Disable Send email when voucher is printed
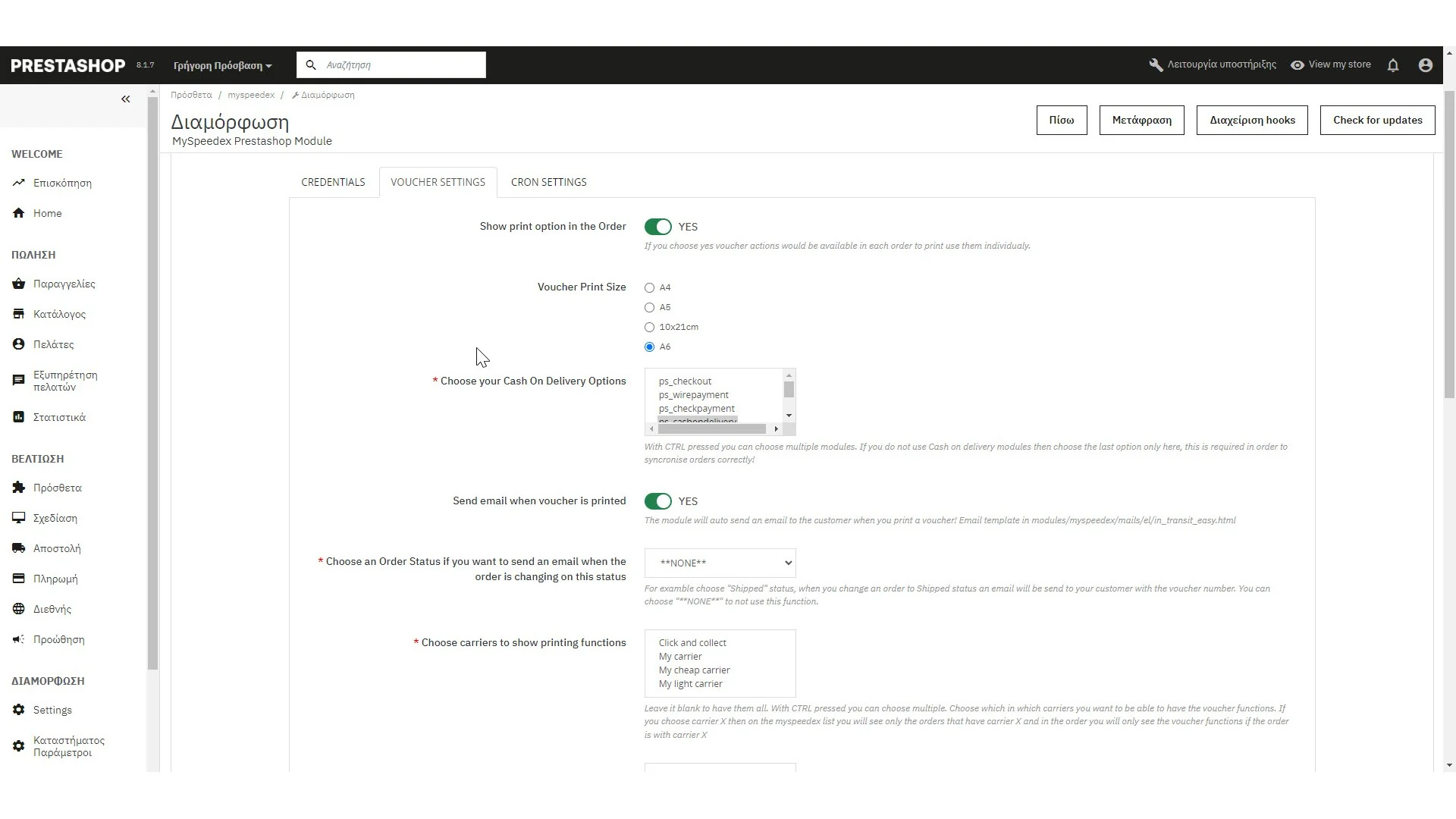This screenshot has height=819, width=1456. (x=657, y=501)
